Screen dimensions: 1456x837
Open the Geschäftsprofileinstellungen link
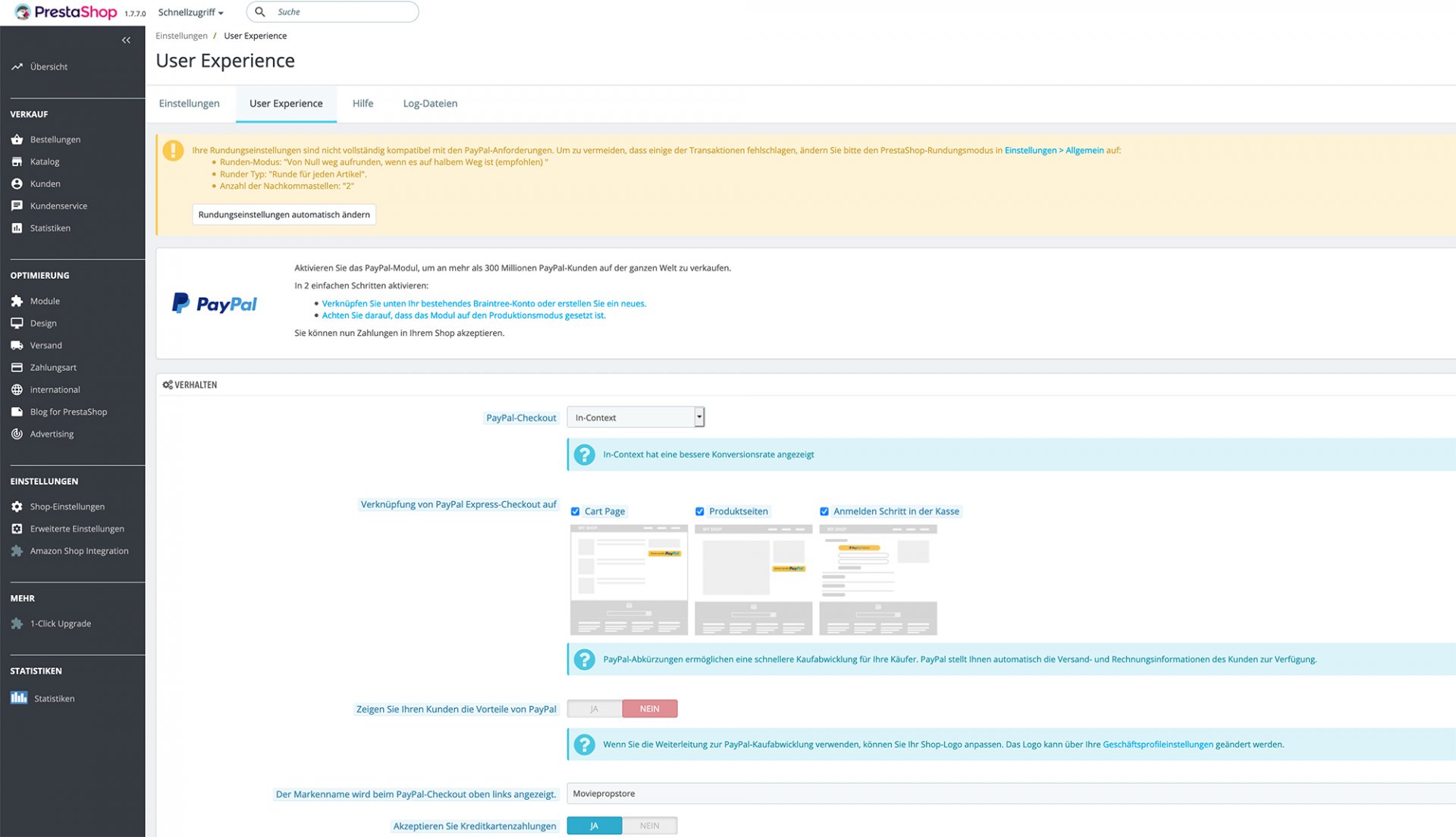[1157, 745]
